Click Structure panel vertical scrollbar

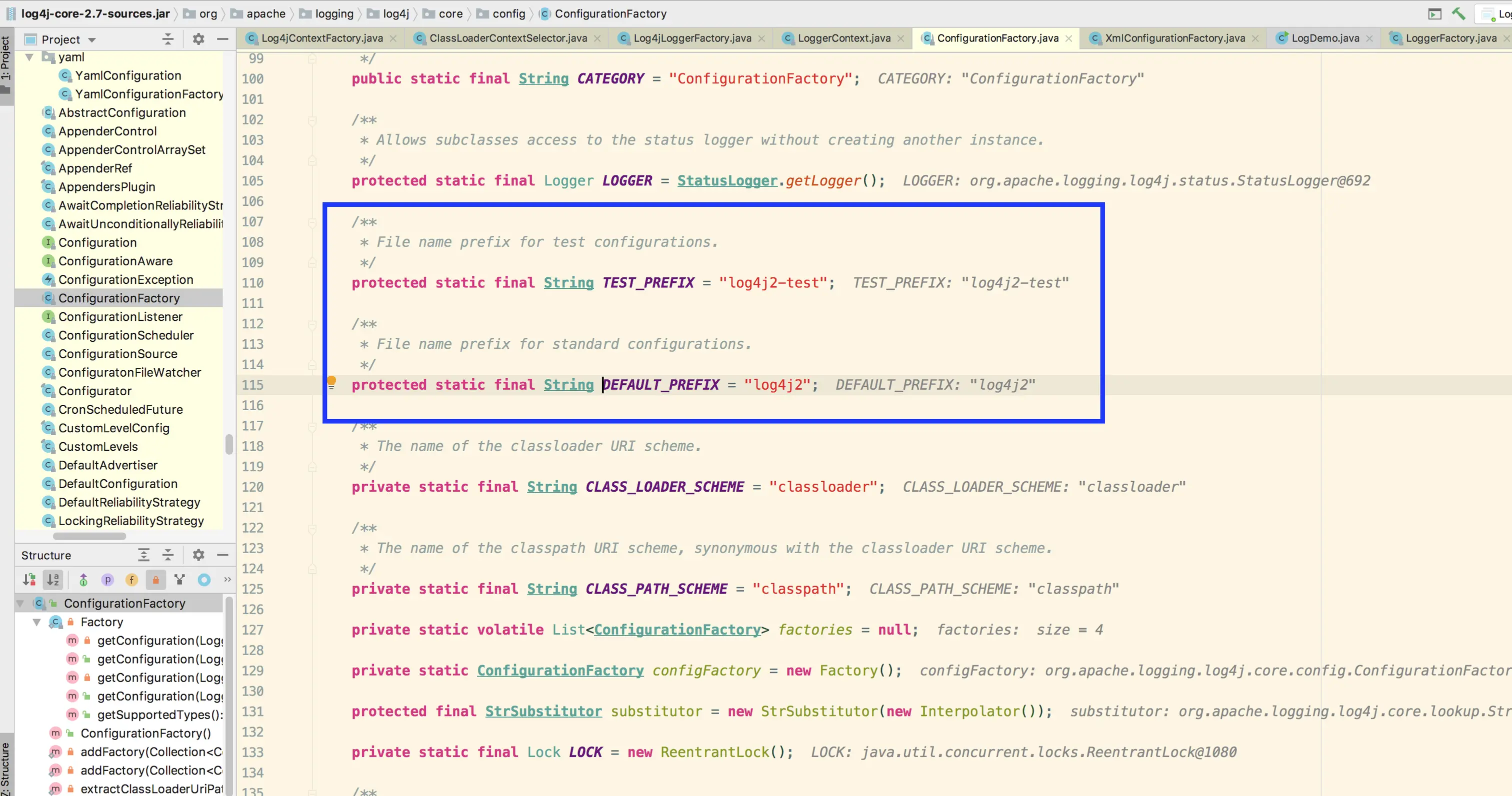(x=229, y=695)
